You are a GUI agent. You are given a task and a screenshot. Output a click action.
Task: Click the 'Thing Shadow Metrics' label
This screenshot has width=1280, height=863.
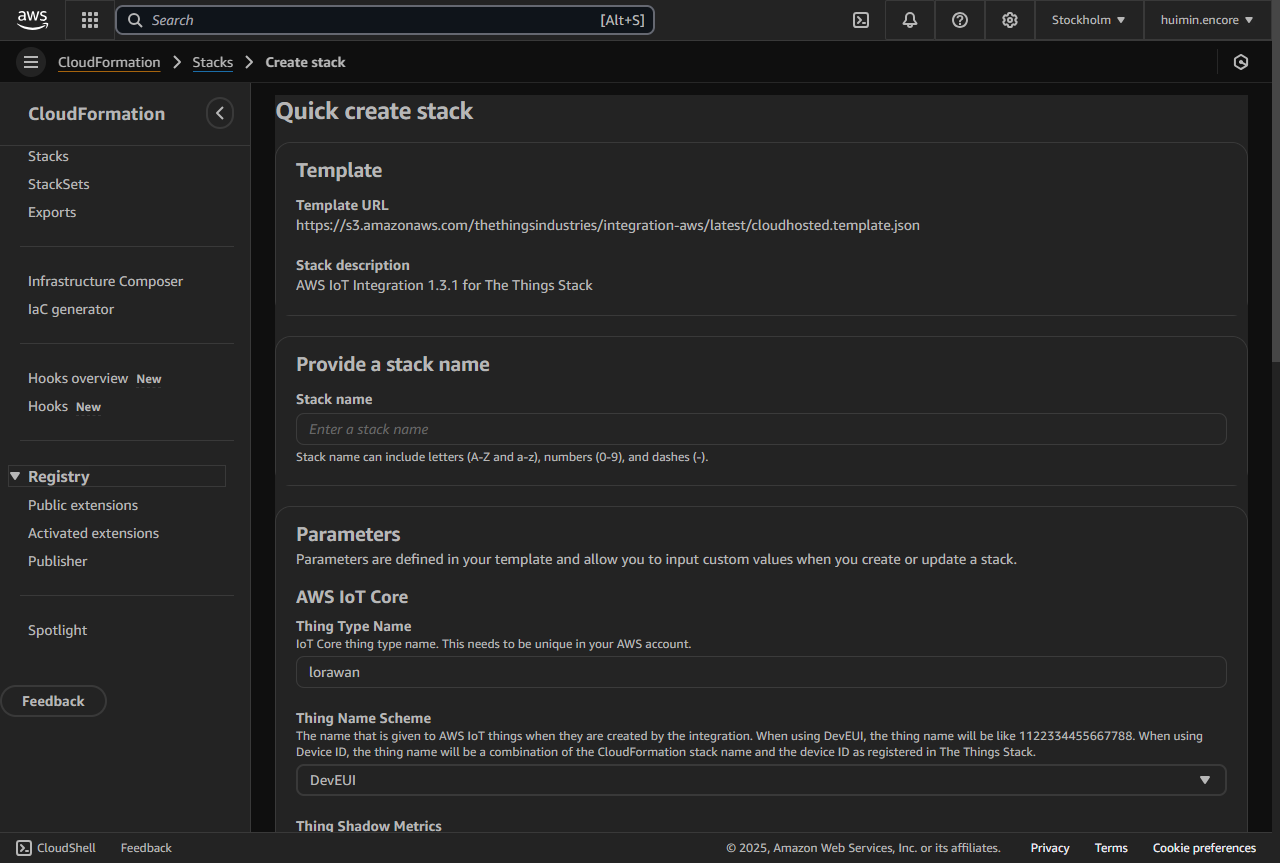(369, 826)
